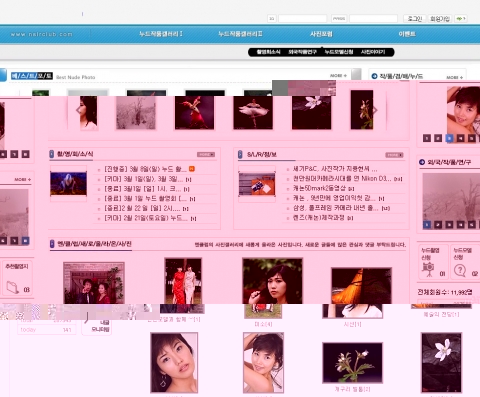
Task: Click the 회원가입 button
Action: pyautogui.click(x=440, y=19)
